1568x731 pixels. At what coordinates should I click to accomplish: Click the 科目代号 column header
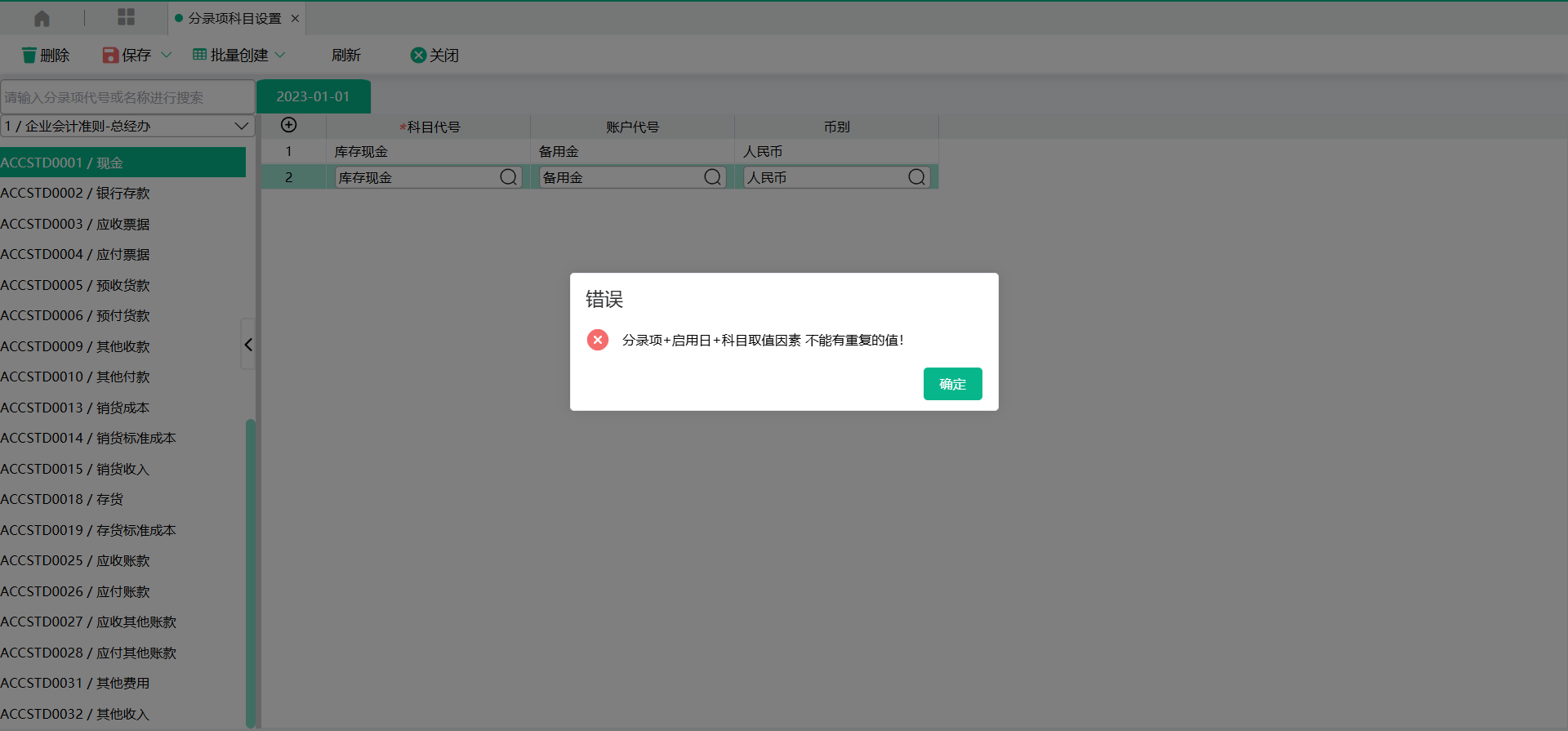click(x=429, y=127)
